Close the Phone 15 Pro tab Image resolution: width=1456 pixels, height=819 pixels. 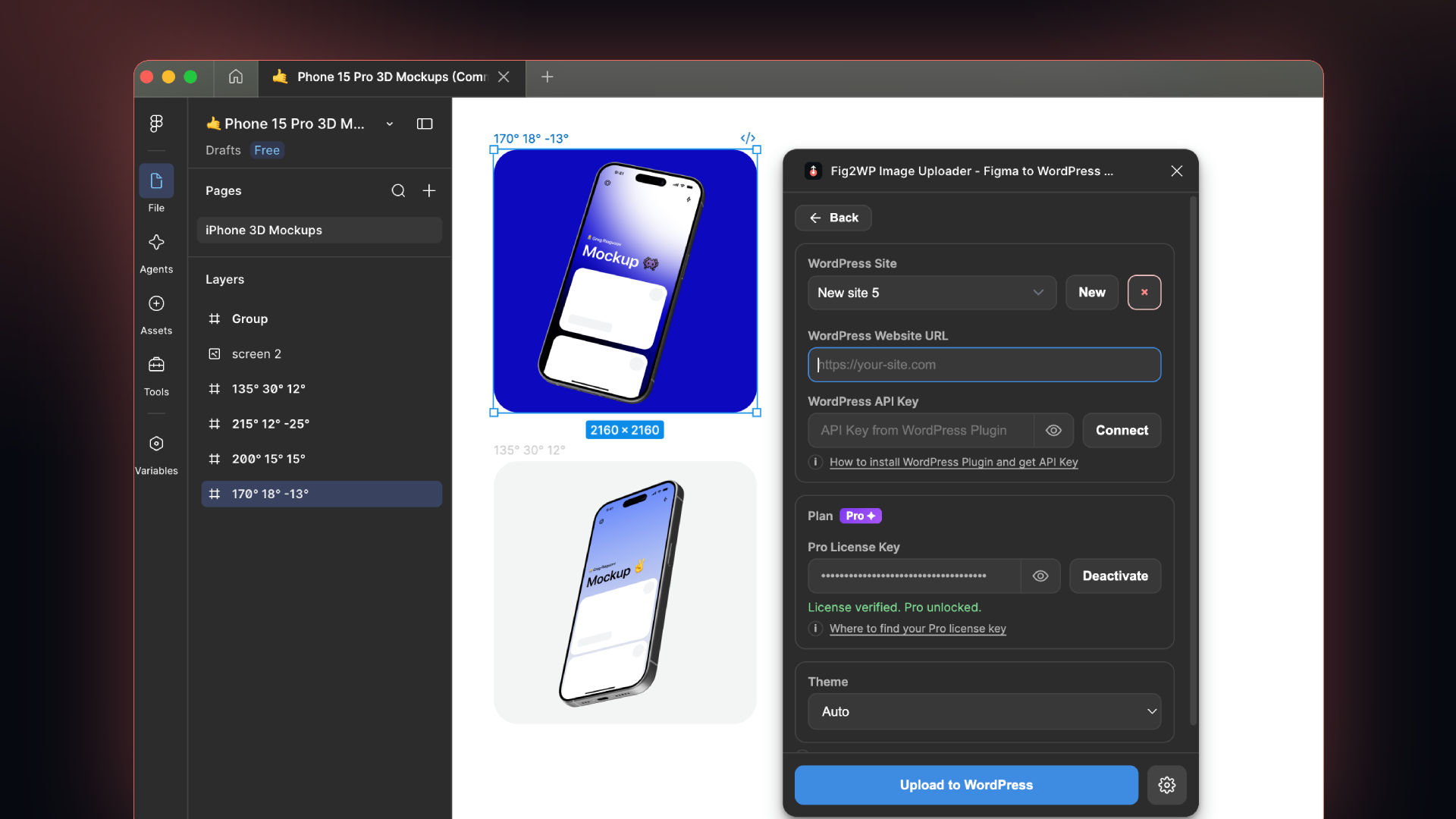coord(504,77)
